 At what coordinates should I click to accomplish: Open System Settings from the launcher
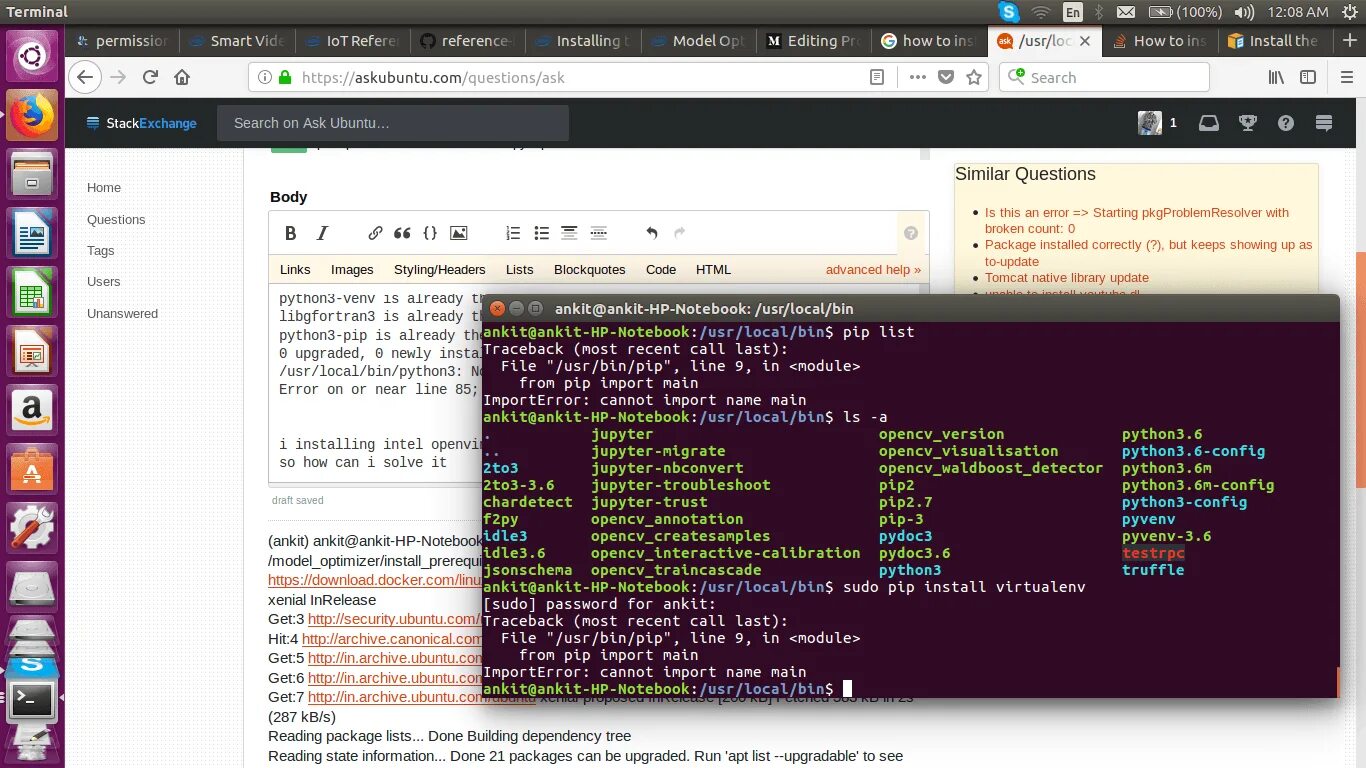click(x=32, y=528)
